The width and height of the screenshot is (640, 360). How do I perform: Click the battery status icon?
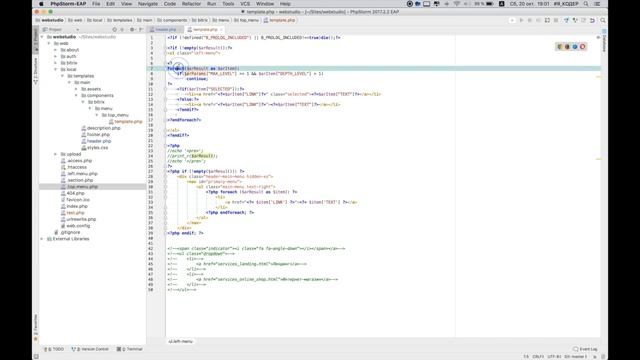(x=489, y=4)
